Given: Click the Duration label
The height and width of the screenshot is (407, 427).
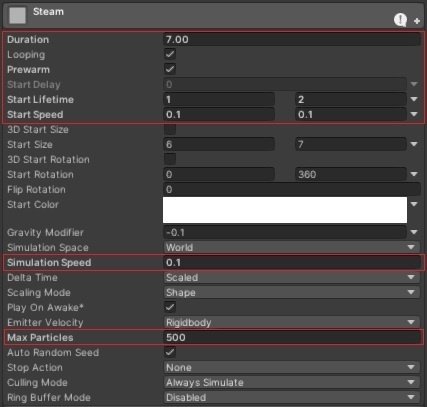Looking at the screenshot, I should coord(28,39).
